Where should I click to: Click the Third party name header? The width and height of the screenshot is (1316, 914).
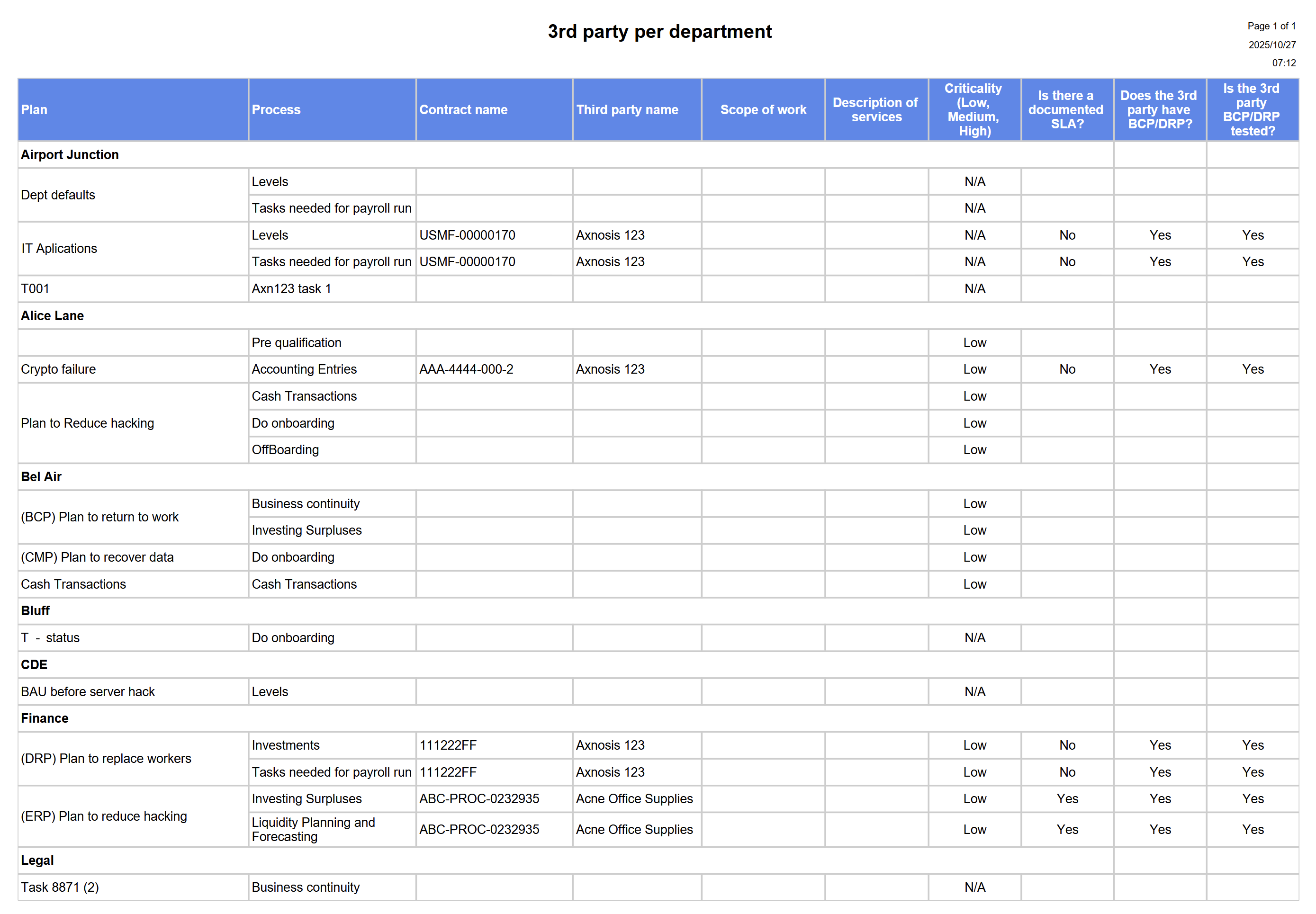coord(627,109)
